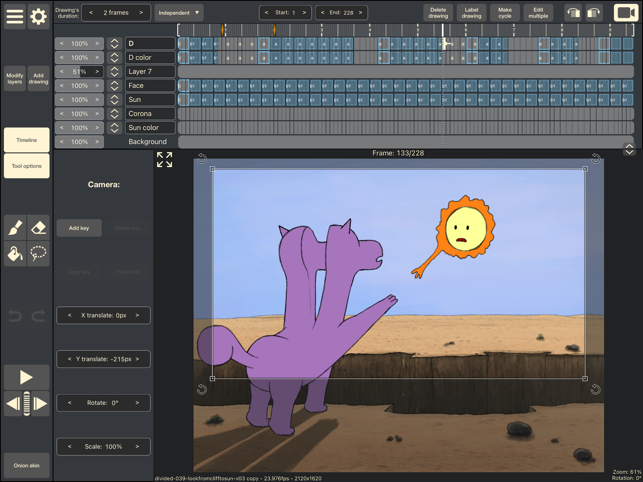643x482 pixels.
Task: Open the Onion skin panel
Action: 27,465
